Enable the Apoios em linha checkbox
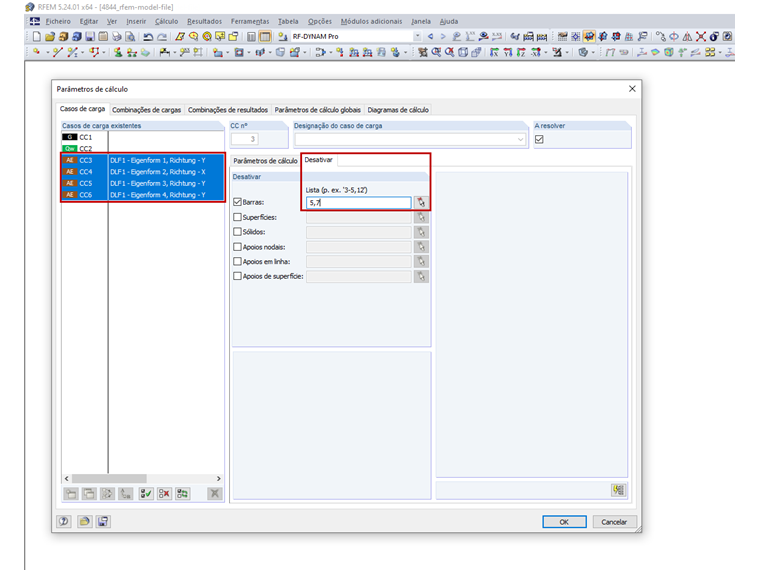This screenshot has height=570, width=760. pos(238,261)
